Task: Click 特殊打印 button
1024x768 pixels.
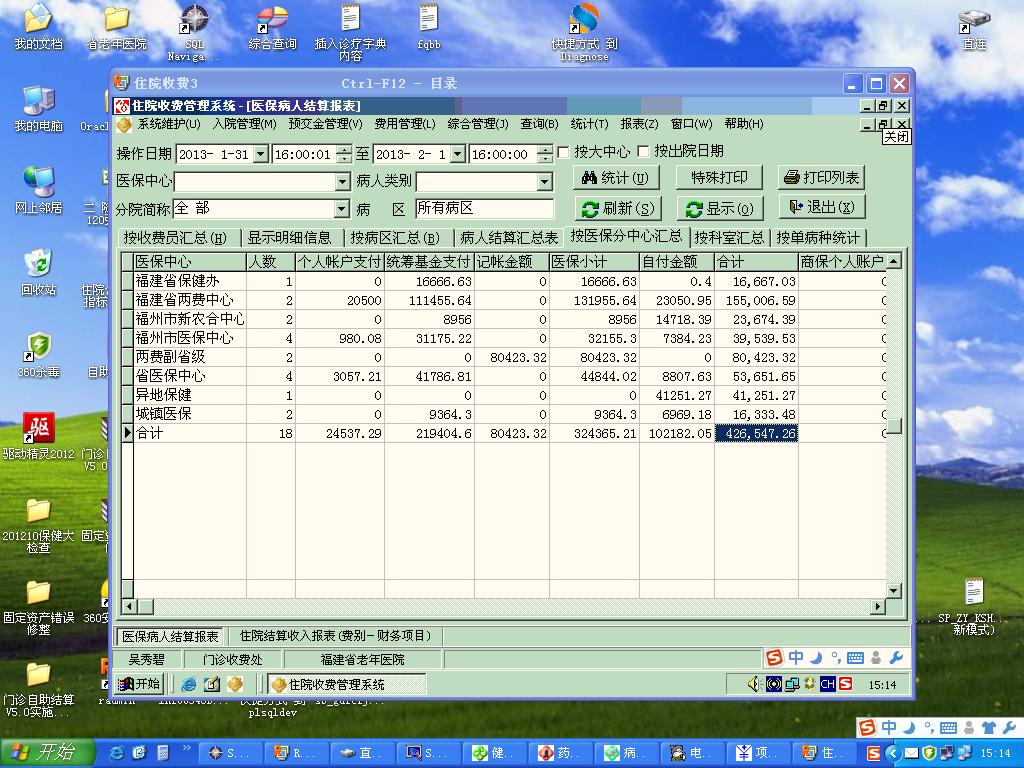Action: point(720,178)
